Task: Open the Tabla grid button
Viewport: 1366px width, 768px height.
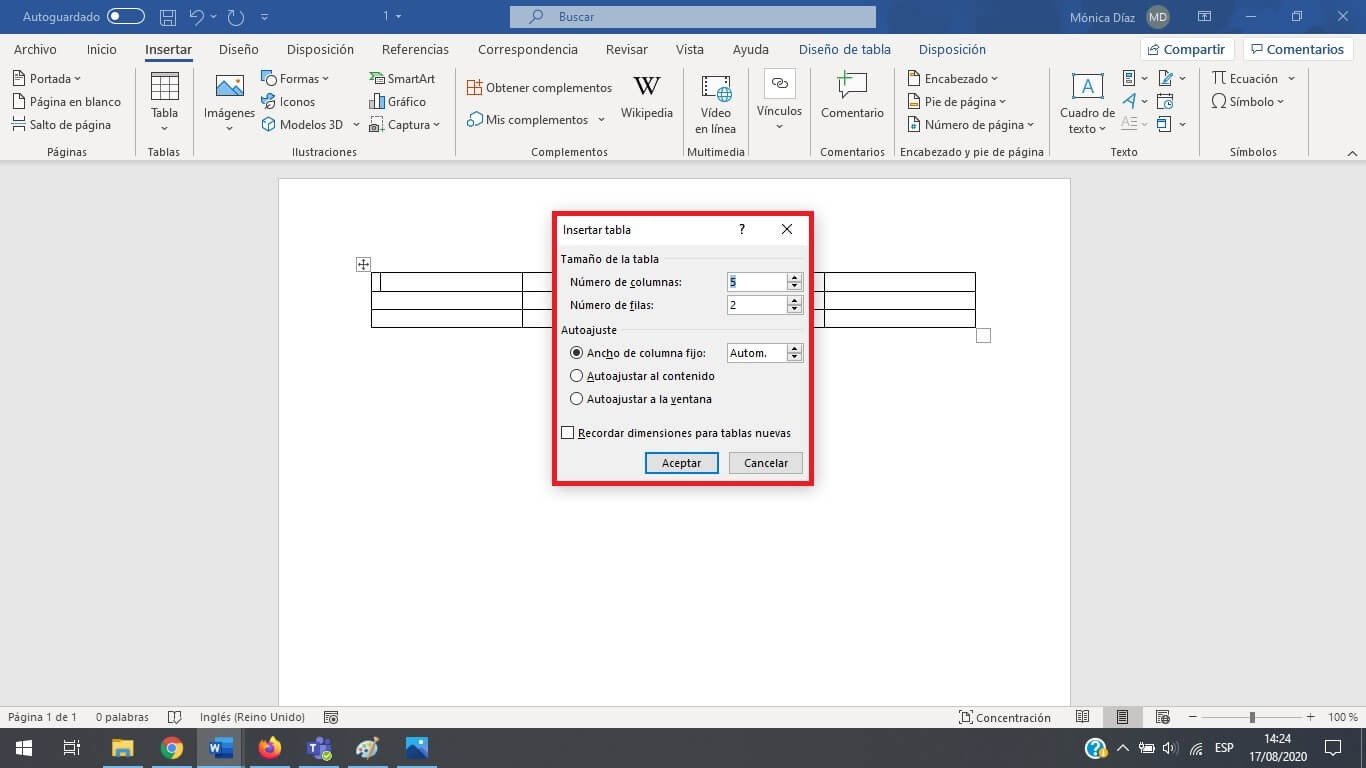Action: [x=164, y=101]
